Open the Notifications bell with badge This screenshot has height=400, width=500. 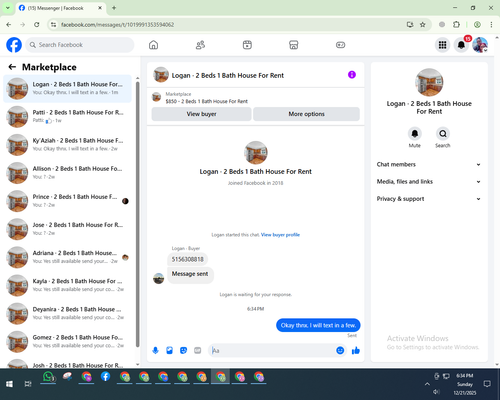point(461,45)
